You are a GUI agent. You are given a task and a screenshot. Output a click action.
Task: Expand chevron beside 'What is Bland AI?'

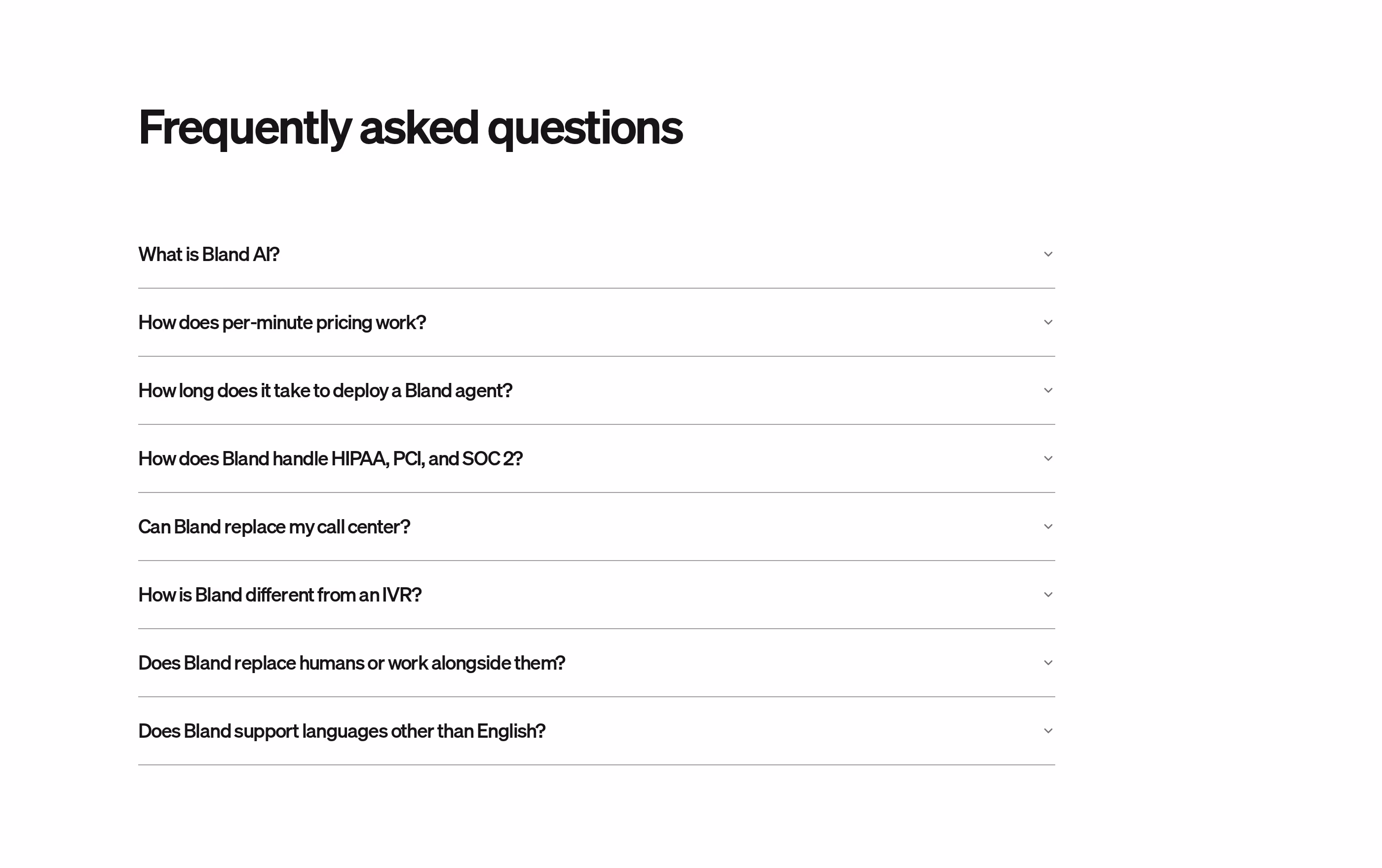click(1048, 254)
